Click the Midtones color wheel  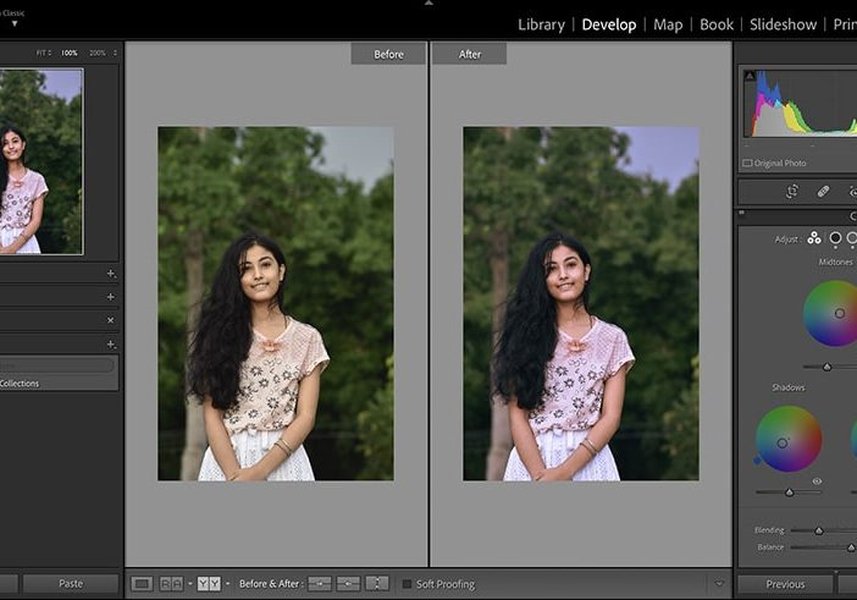[831, 313]
